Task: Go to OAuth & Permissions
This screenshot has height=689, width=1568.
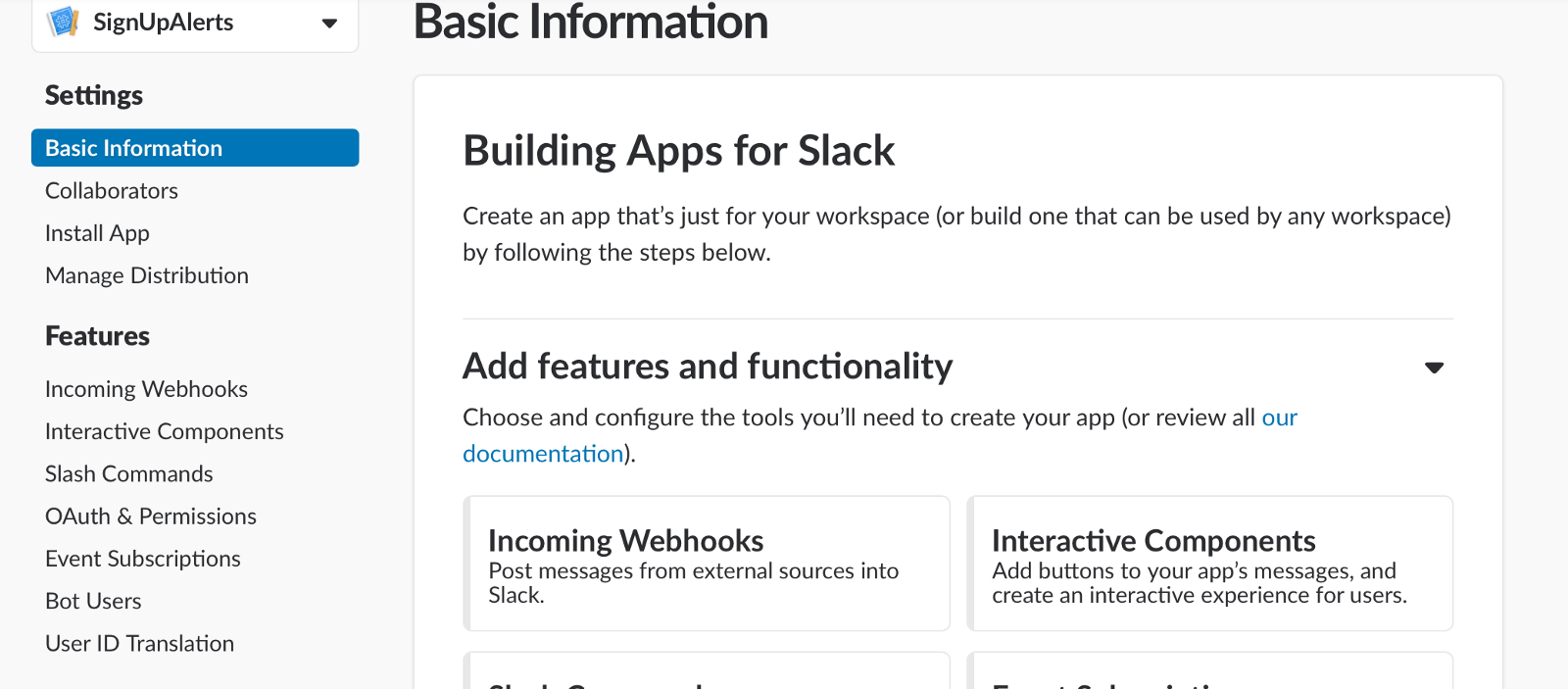Action: [x=151, y=517]
